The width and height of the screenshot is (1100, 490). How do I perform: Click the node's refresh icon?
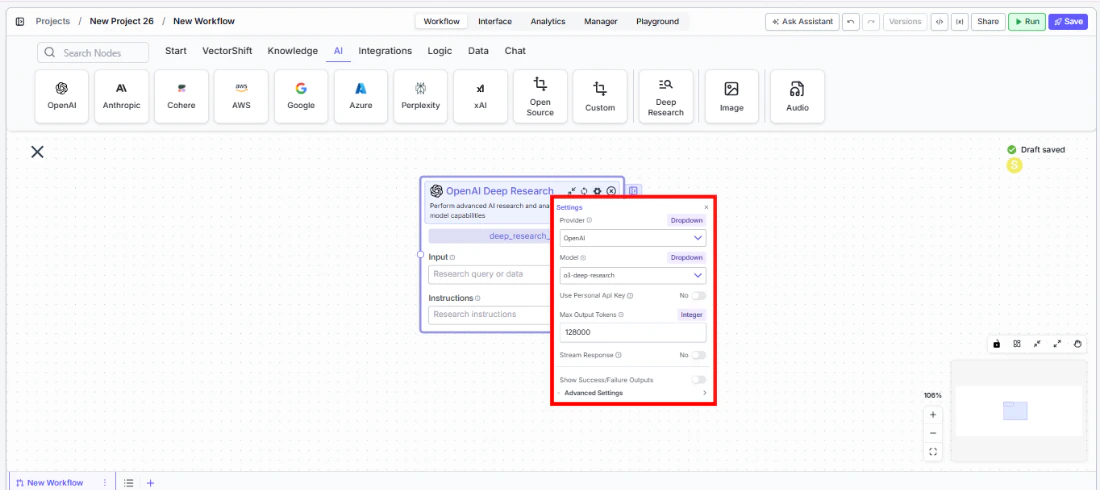pyautogui.click(x=584, y=191)
